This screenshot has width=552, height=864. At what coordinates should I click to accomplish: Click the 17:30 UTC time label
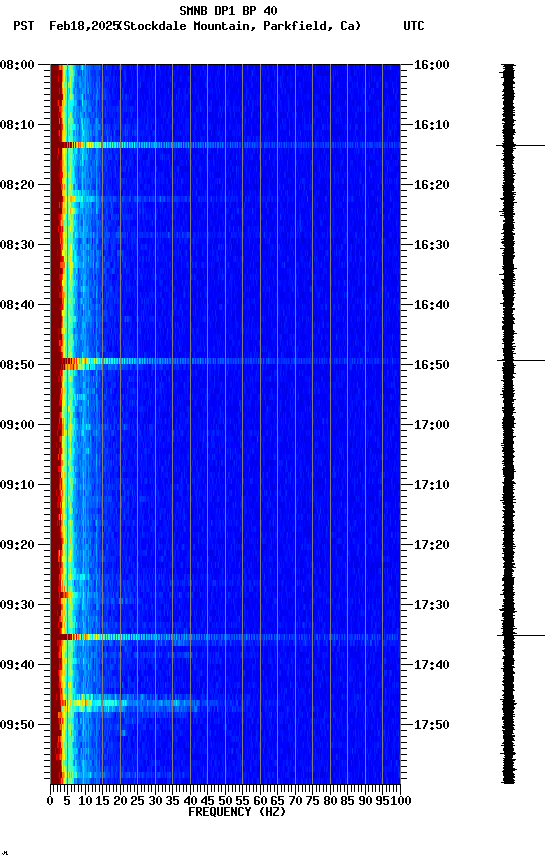431,605
